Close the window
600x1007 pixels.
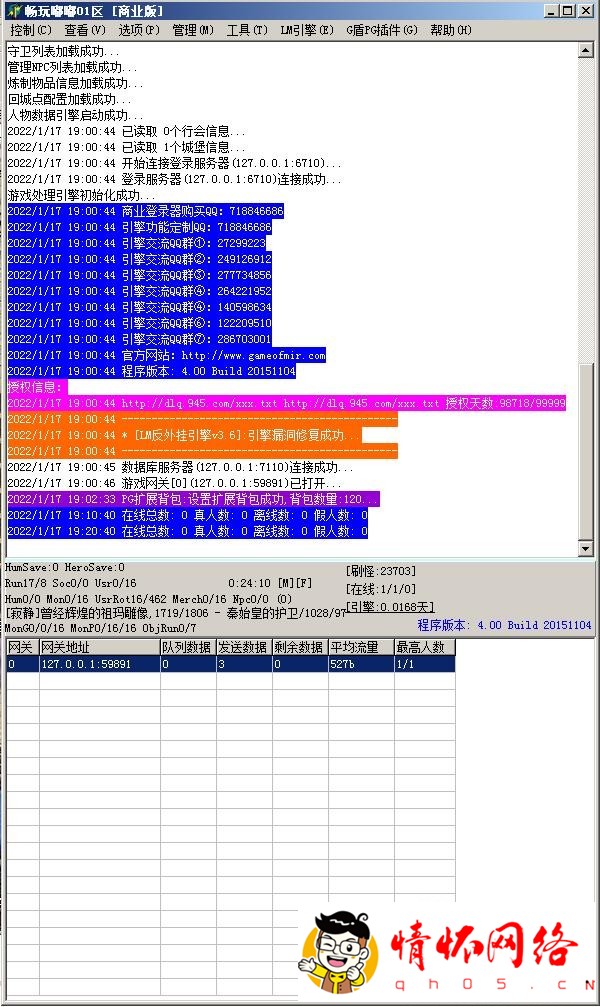click(x=585, y=11)
